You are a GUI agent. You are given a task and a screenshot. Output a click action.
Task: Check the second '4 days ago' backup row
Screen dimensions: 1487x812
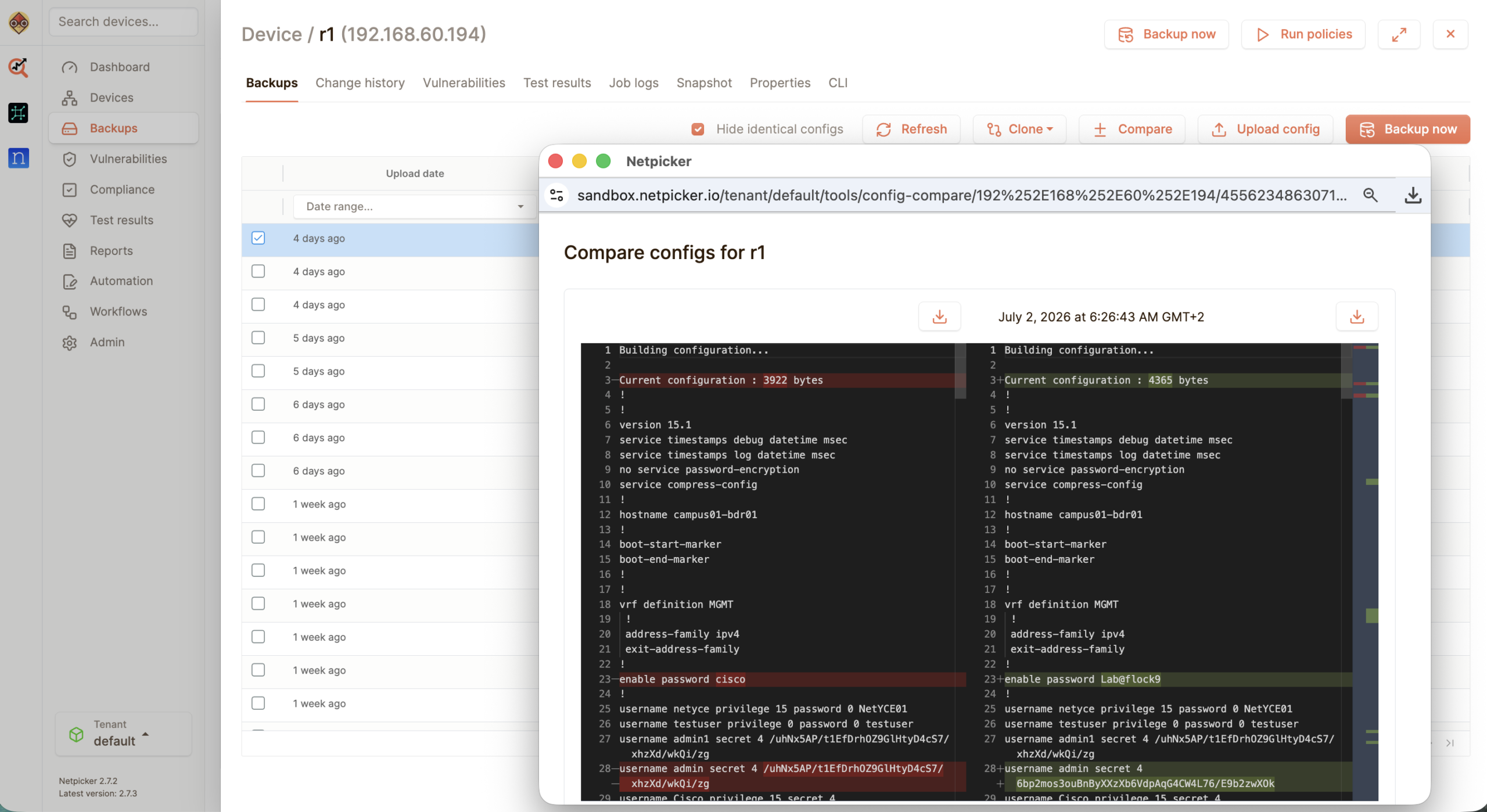pyautogui.click(x=258, y=271)
